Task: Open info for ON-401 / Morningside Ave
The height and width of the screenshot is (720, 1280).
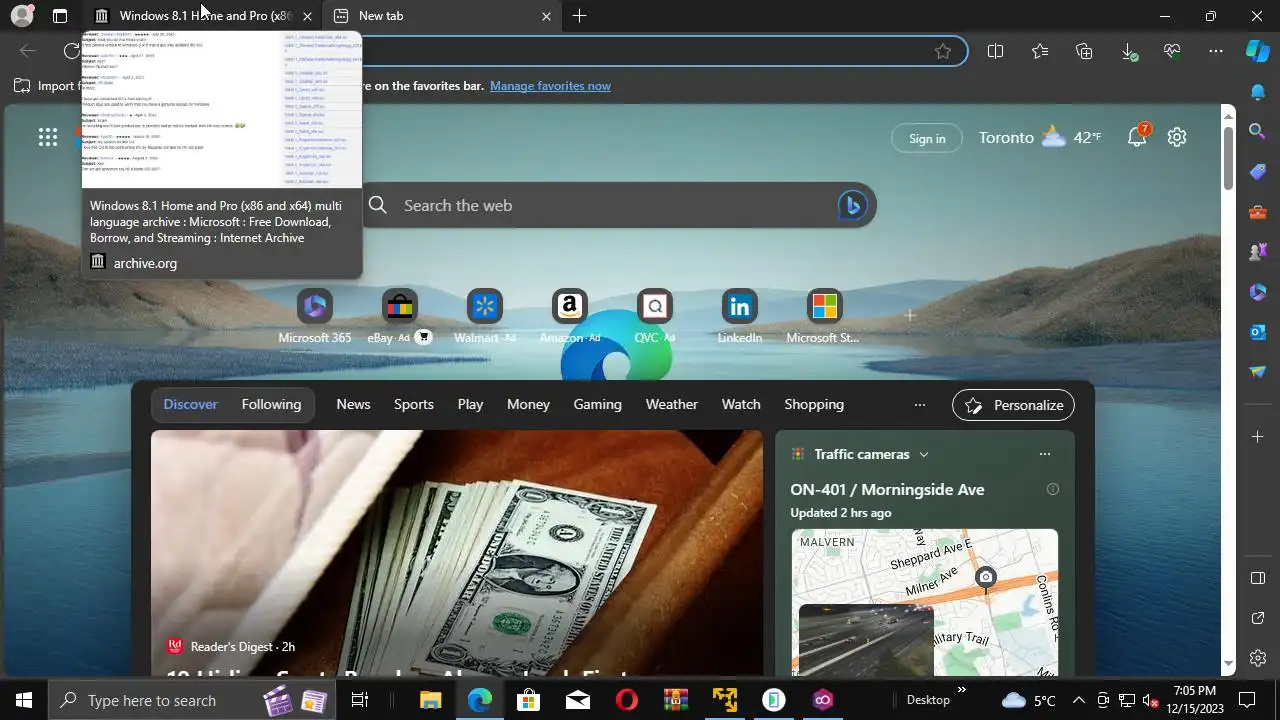Action: pos(1052,489)
